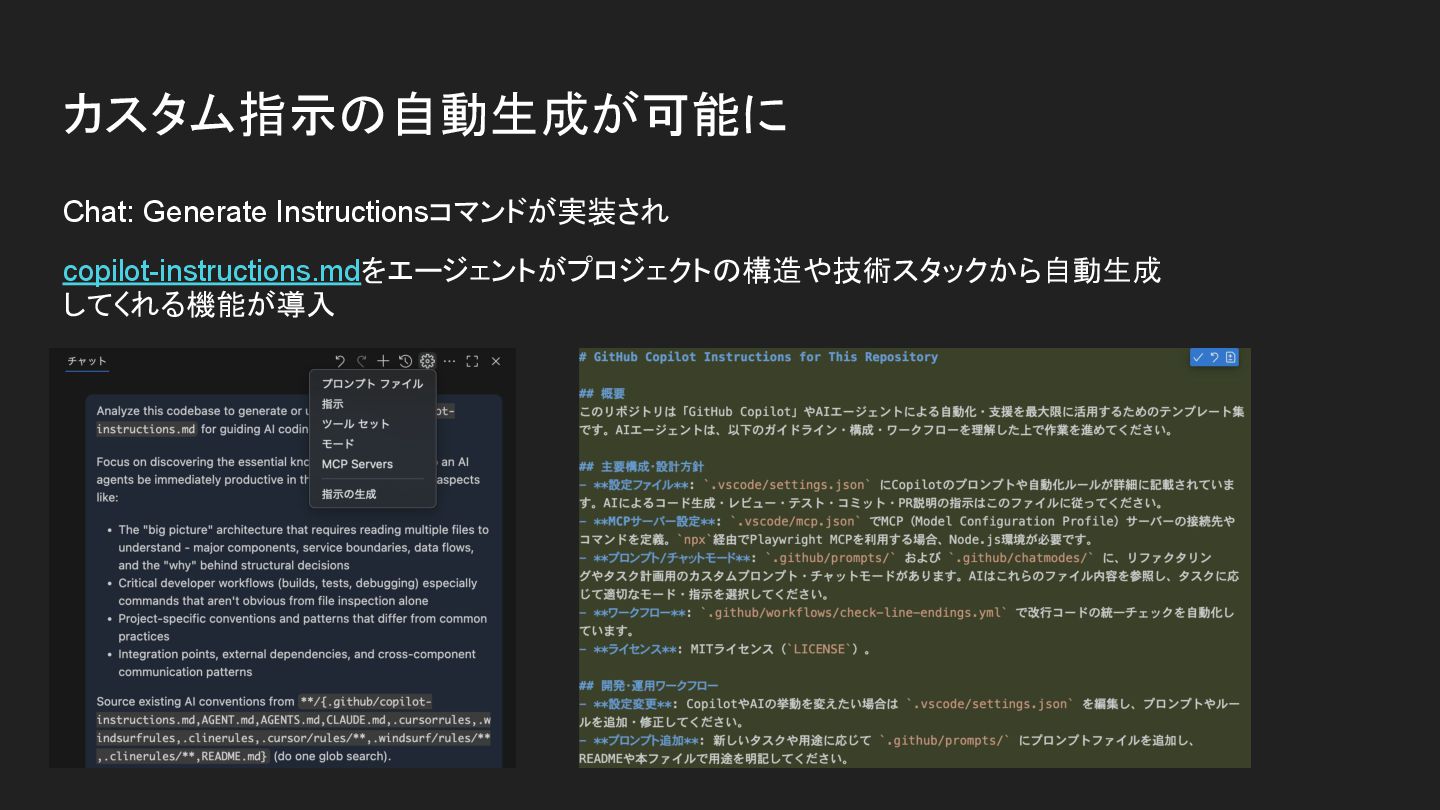The image size is (1440, 810).
Task: Choose プロンプト ファイル menu entry
Action: click(372, 384)
